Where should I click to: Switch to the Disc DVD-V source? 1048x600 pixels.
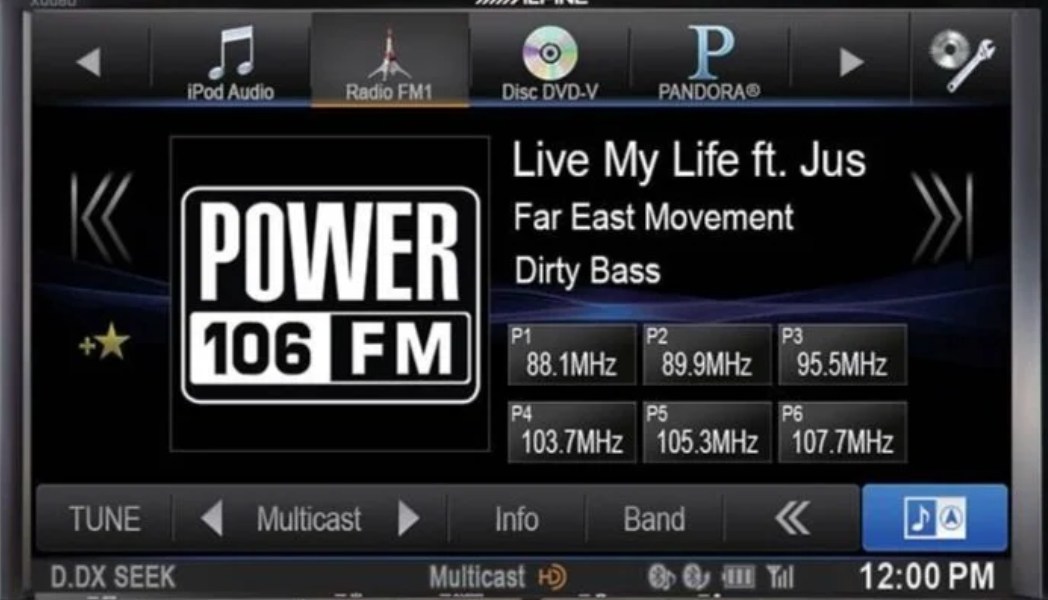coord(549,61)
